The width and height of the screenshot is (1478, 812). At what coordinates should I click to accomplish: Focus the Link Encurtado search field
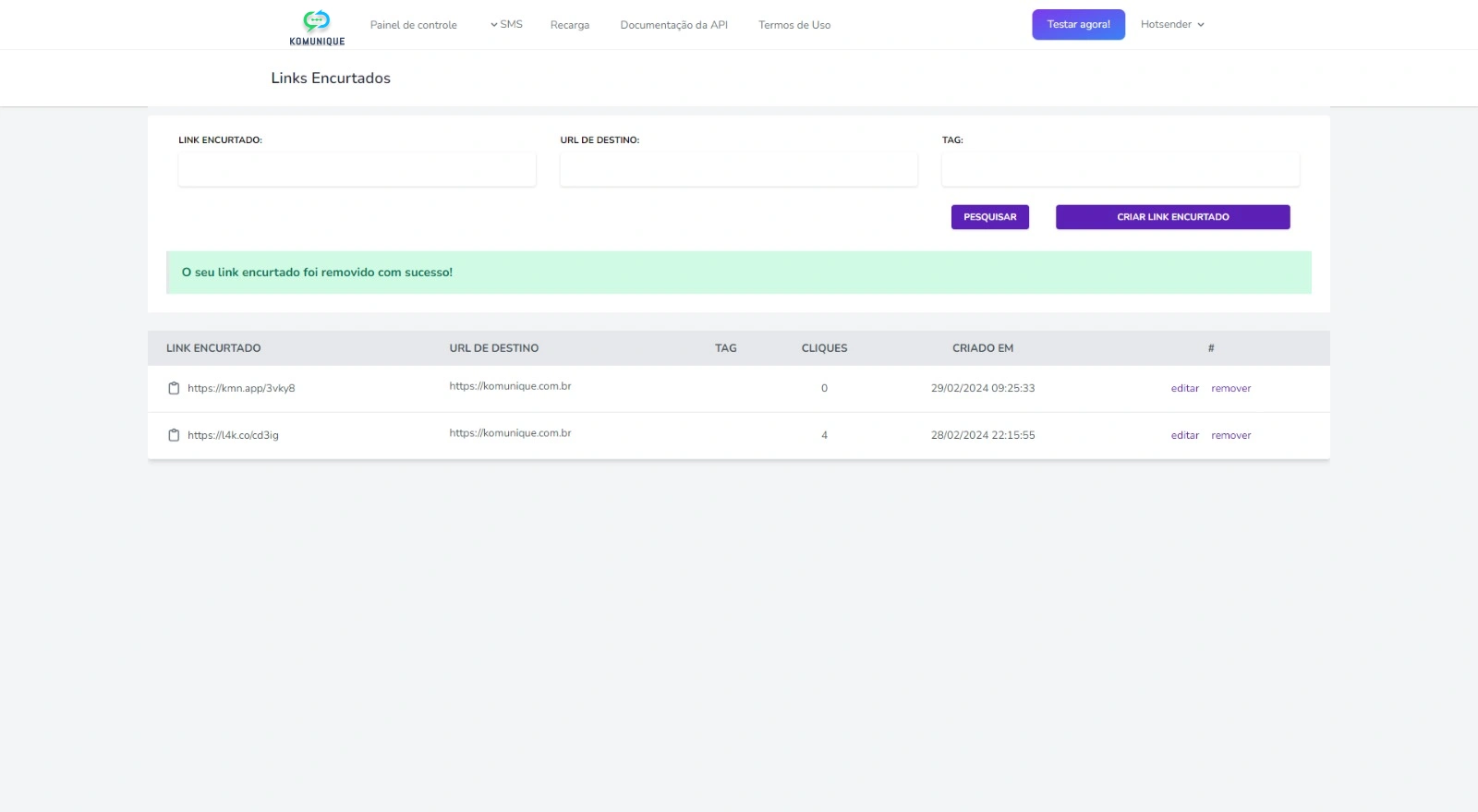357,170
